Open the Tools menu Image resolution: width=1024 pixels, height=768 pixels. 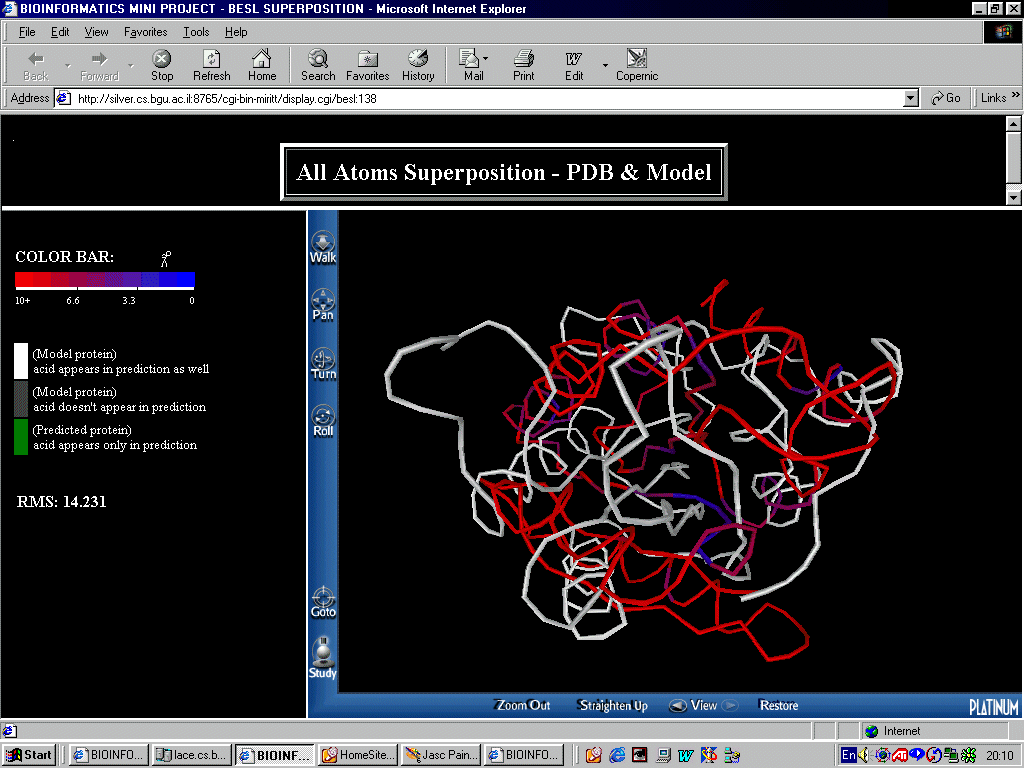tap(196, 32)
